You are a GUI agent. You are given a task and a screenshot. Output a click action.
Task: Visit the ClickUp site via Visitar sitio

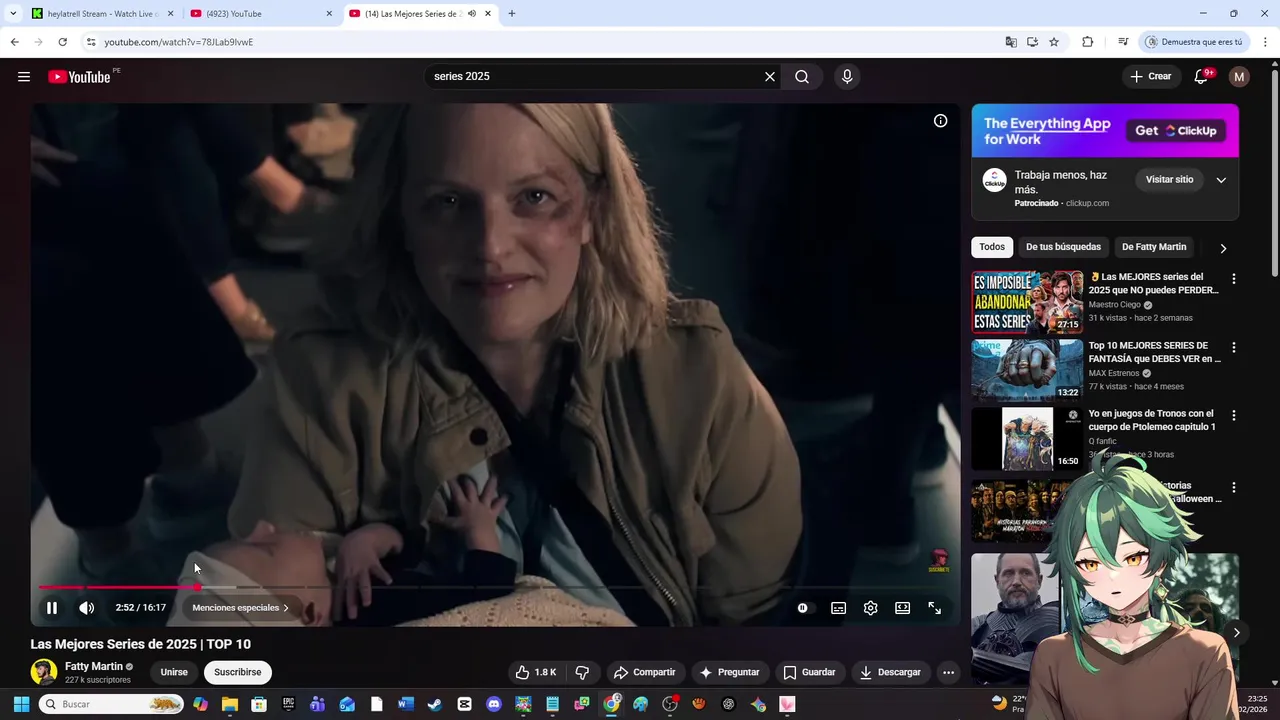click(1170, 179)
